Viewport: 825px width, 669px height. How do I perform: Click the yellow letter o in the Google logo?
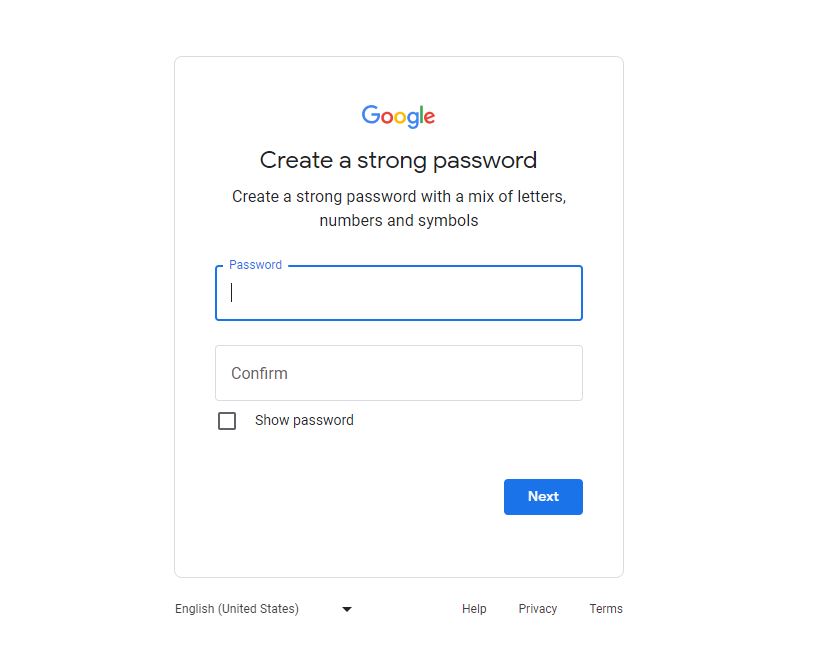click(402, 117)
